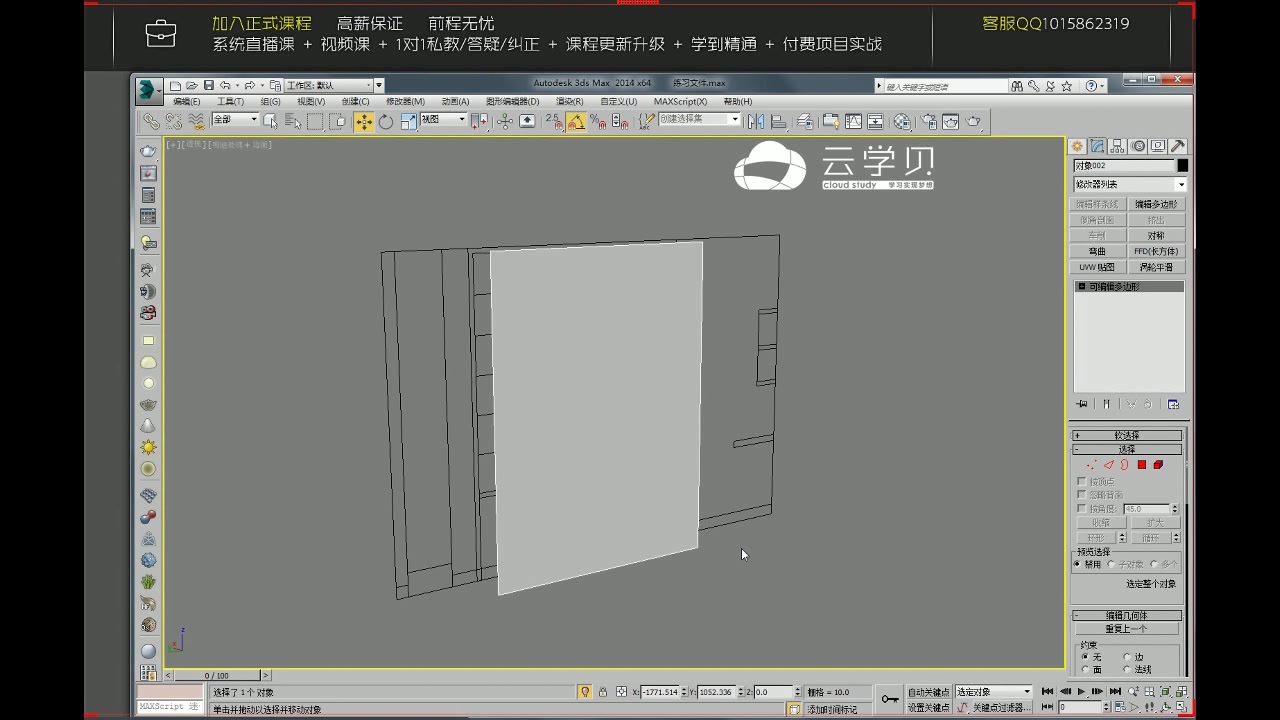Apply the 弯曲 (Bend) modifier button

click(1096, 250)
